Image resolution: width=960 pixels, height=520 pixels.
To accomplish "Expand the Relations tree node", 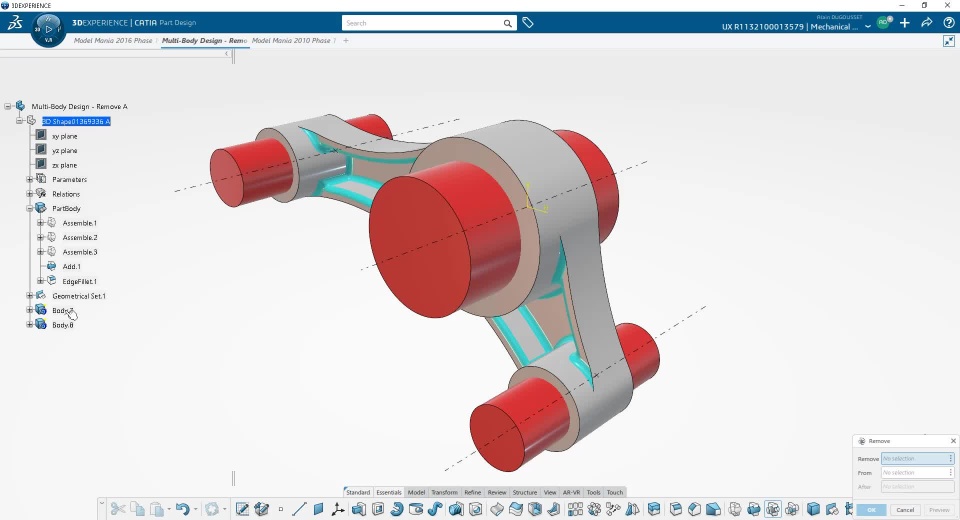I will pos(29,194).
